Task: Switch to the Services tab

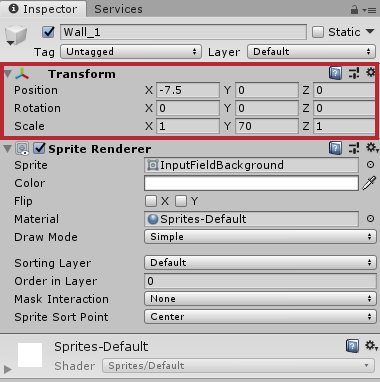Action: click(x=118, y=9)
